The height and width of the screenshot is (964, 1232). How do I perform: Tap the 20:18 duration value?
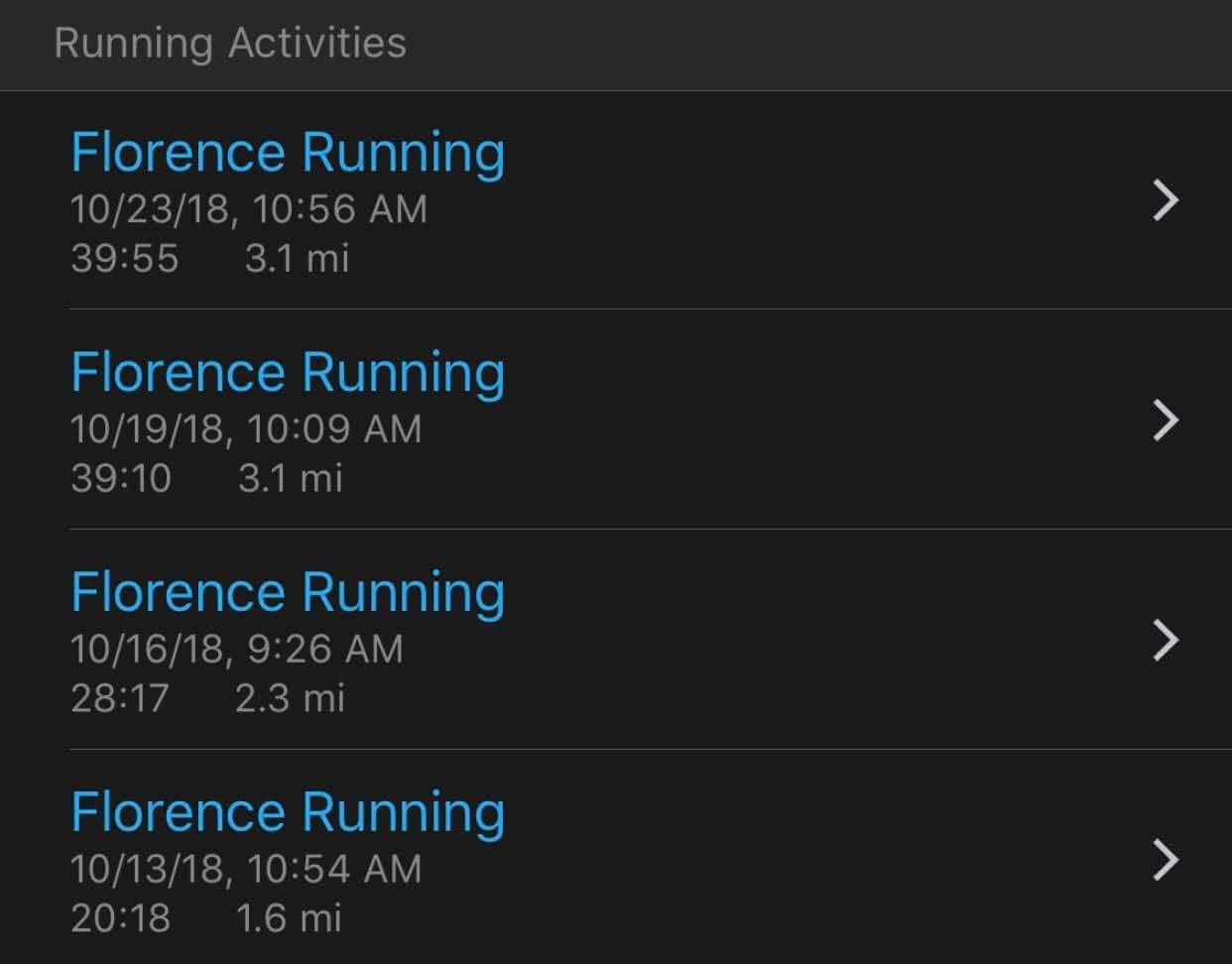point(120,918)
